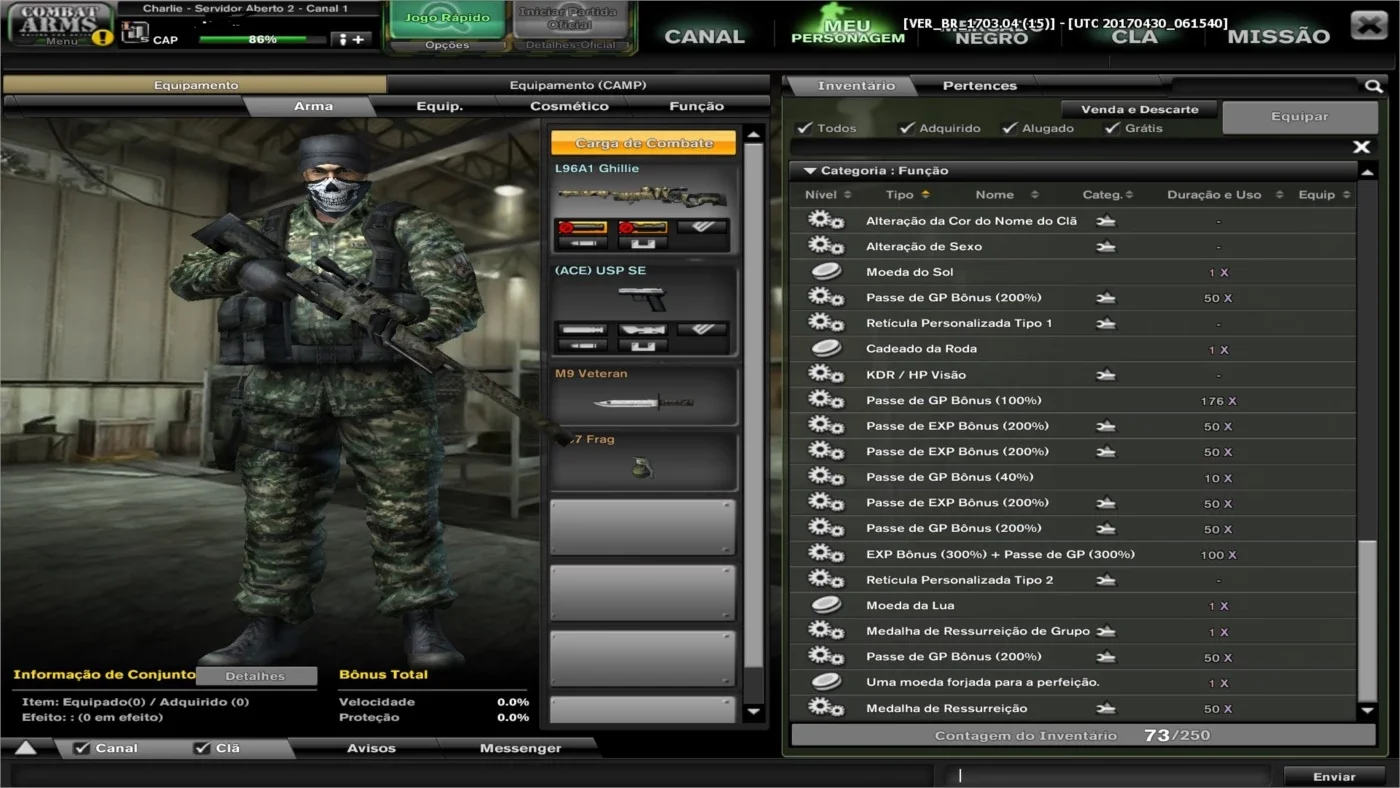
Task: Toggle the Adquirido filter checkbox
Action: (x=906, y=128)
